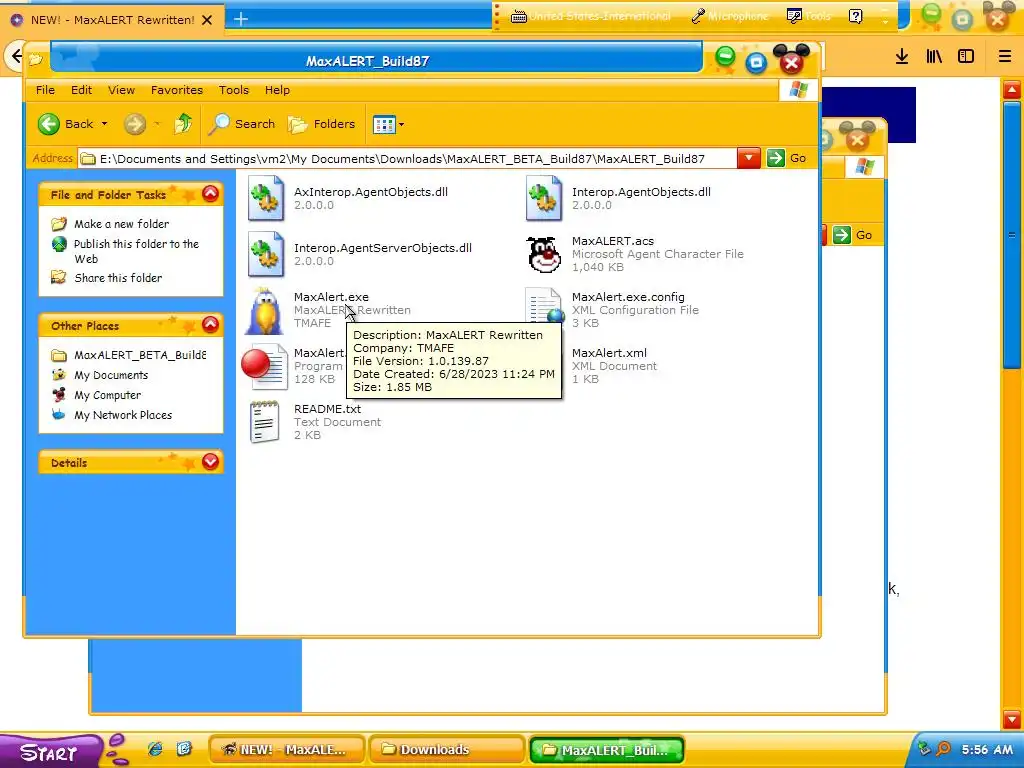This screenshot has width=1024, height=768.
Task: Open a new browser tab
Action: tap(241, 19)
